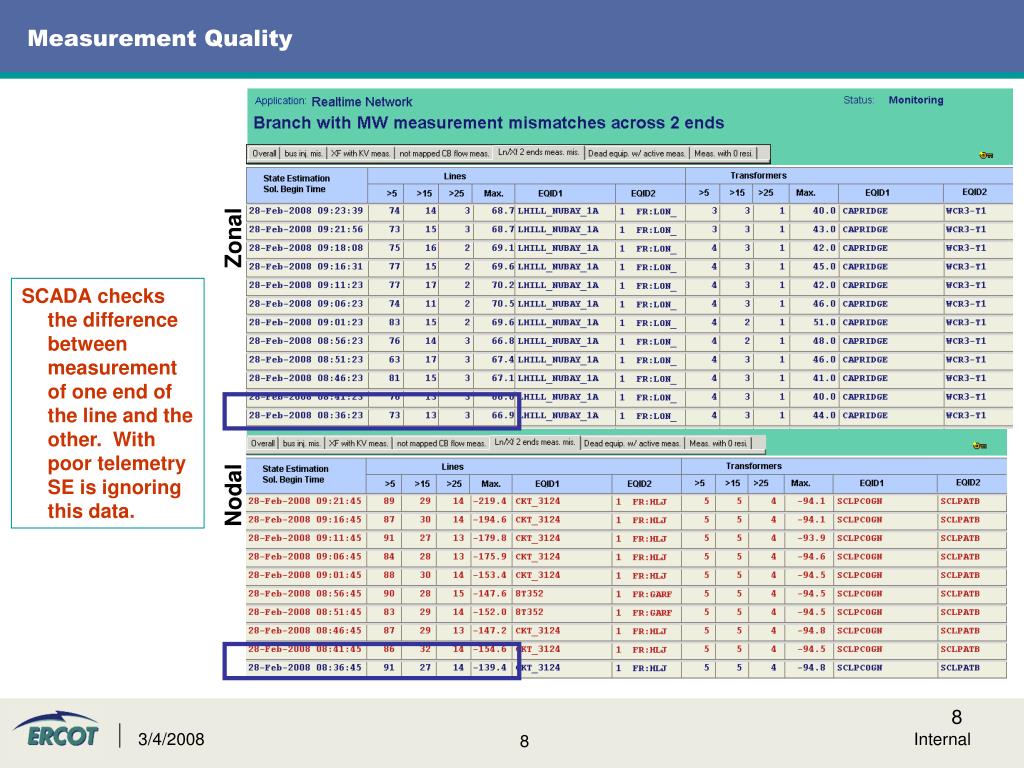
Task: Click the key icon in the Nodal panel
Action: pyautogui.click(x=979, y=445)
